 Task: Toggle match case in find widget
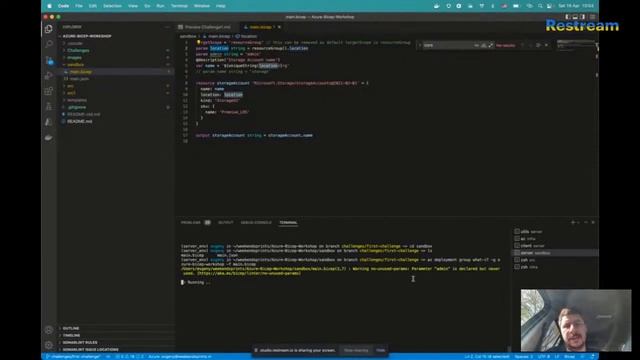pos(476,45)
